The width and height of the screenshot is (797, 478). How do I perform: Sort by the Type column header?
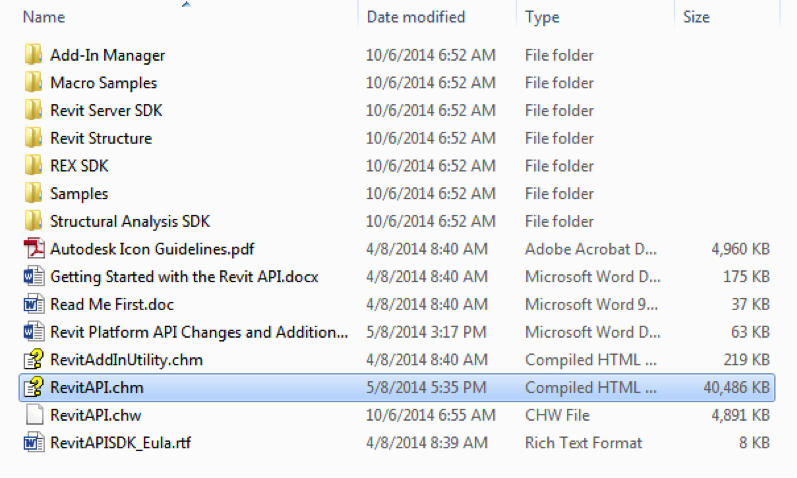click(542, 17)
